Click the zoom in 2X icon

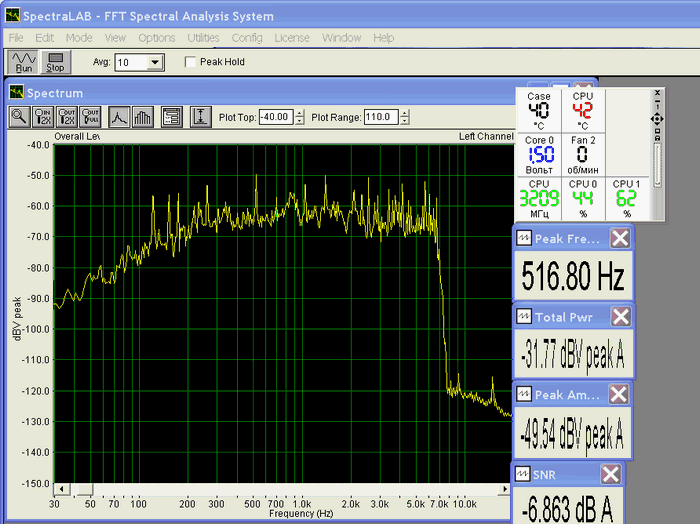(x=44, y=116)
